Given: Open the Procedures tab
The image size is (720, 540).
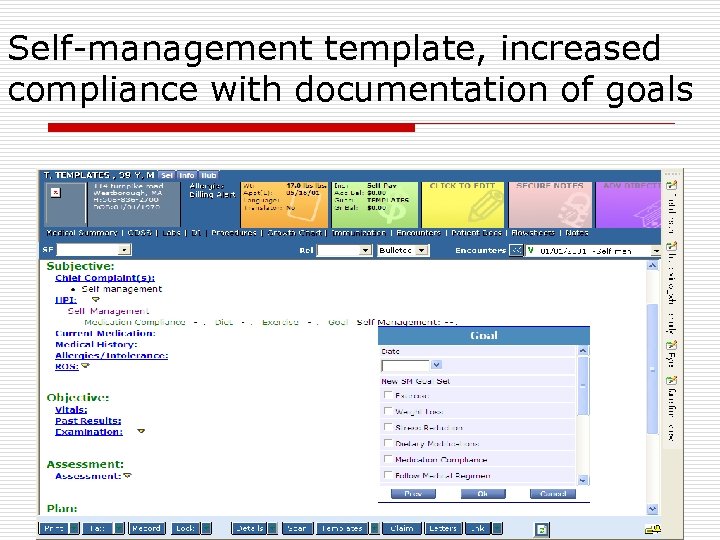Looking at the screenshot, I should click(x=234, y=233).
